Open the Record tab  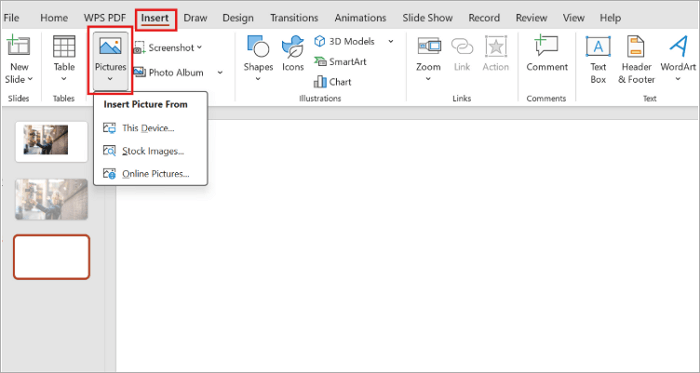(x=484, y=18)
